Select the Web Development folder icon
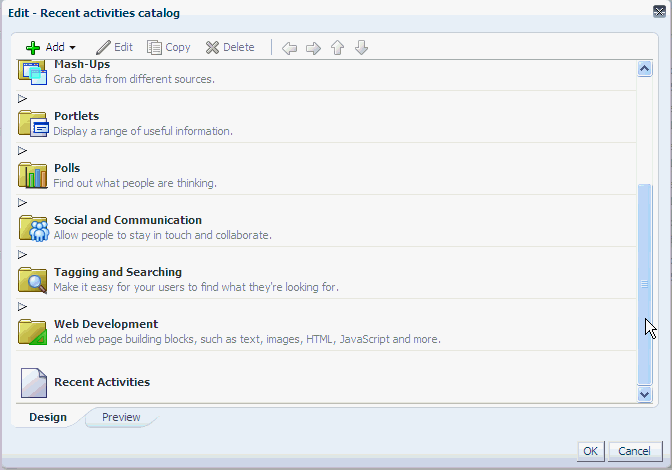This screenshot has width=672, height=470. pos(33,332)
